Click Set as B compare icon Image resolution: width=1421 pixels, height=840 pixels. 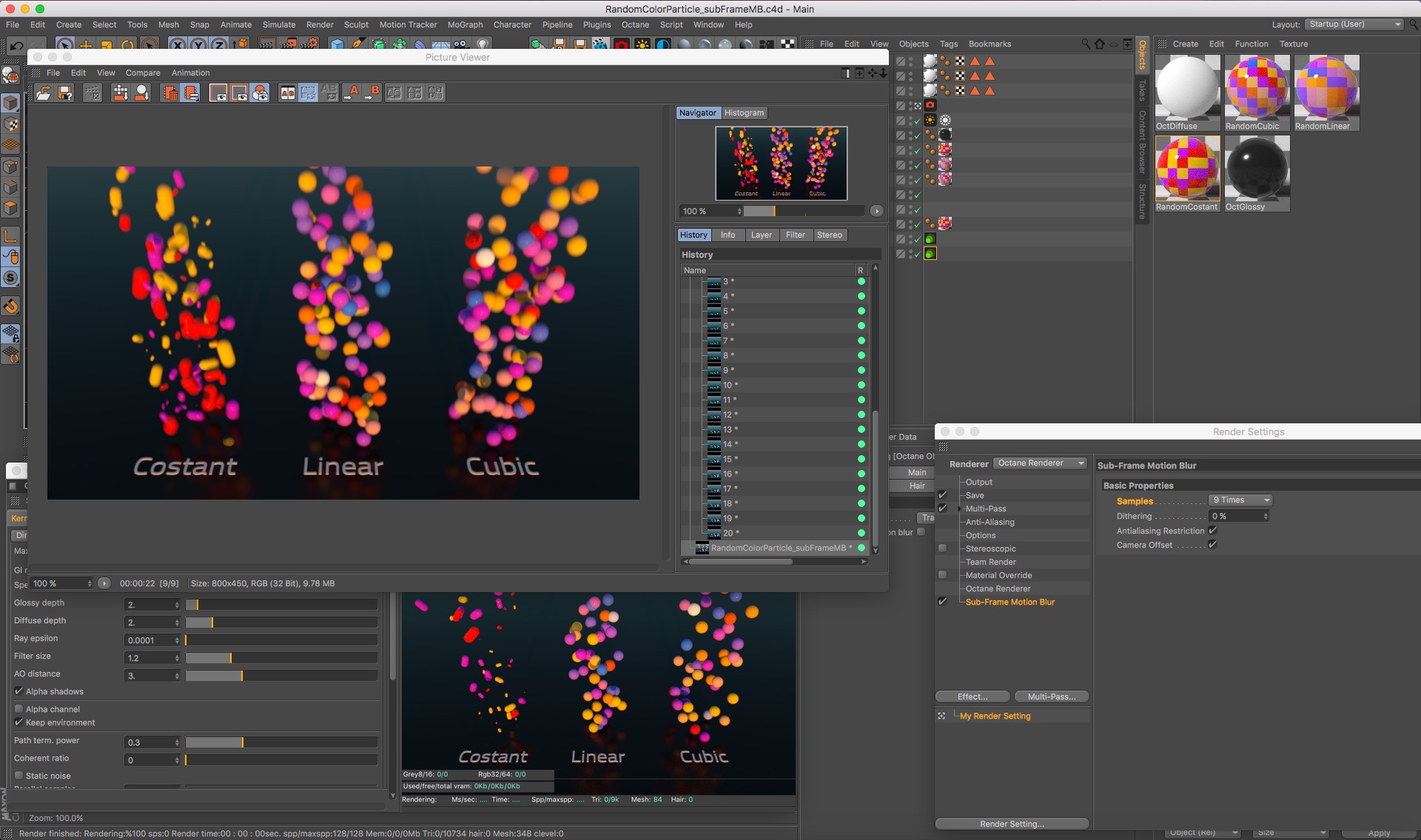point(372,93)
